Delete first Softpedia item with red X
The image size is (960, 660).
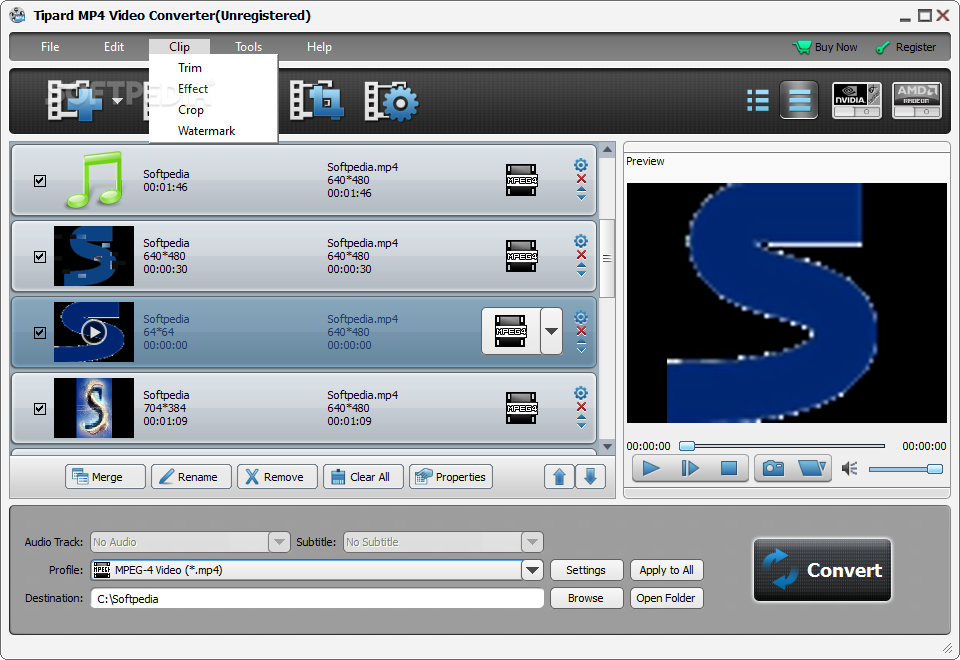(x=581, y=179)
